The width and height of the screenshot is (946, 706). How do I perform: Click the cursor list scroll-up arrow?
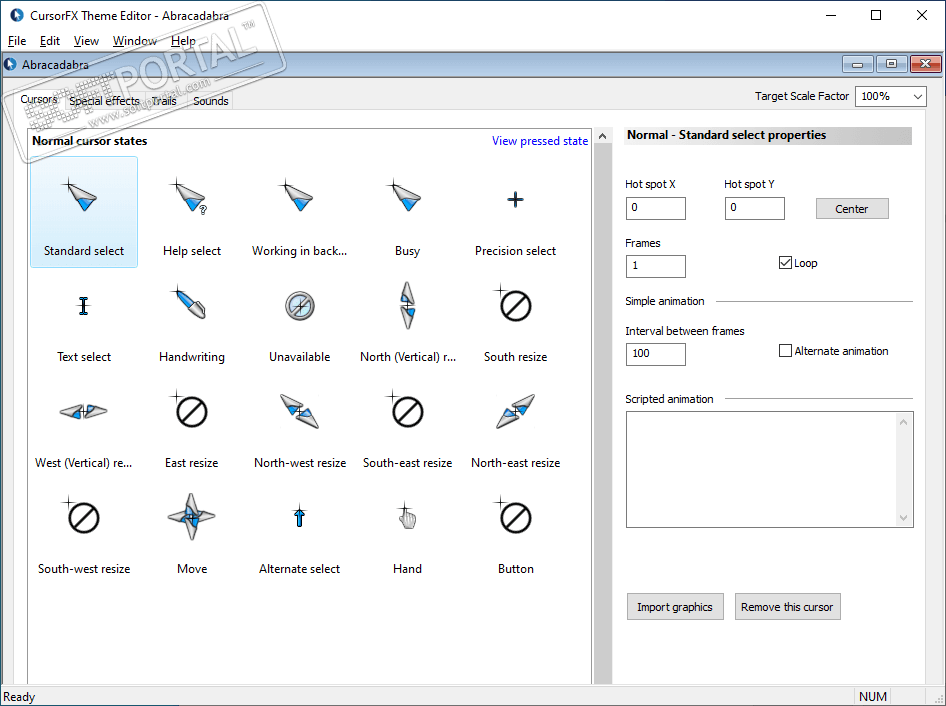pos(602,136)
